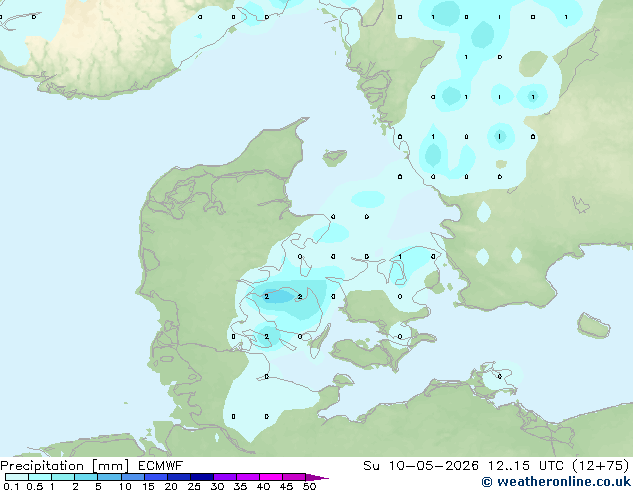Click the '(12+75)' forecast offset text
634x490 pixels.
click(x=601, y=466)
